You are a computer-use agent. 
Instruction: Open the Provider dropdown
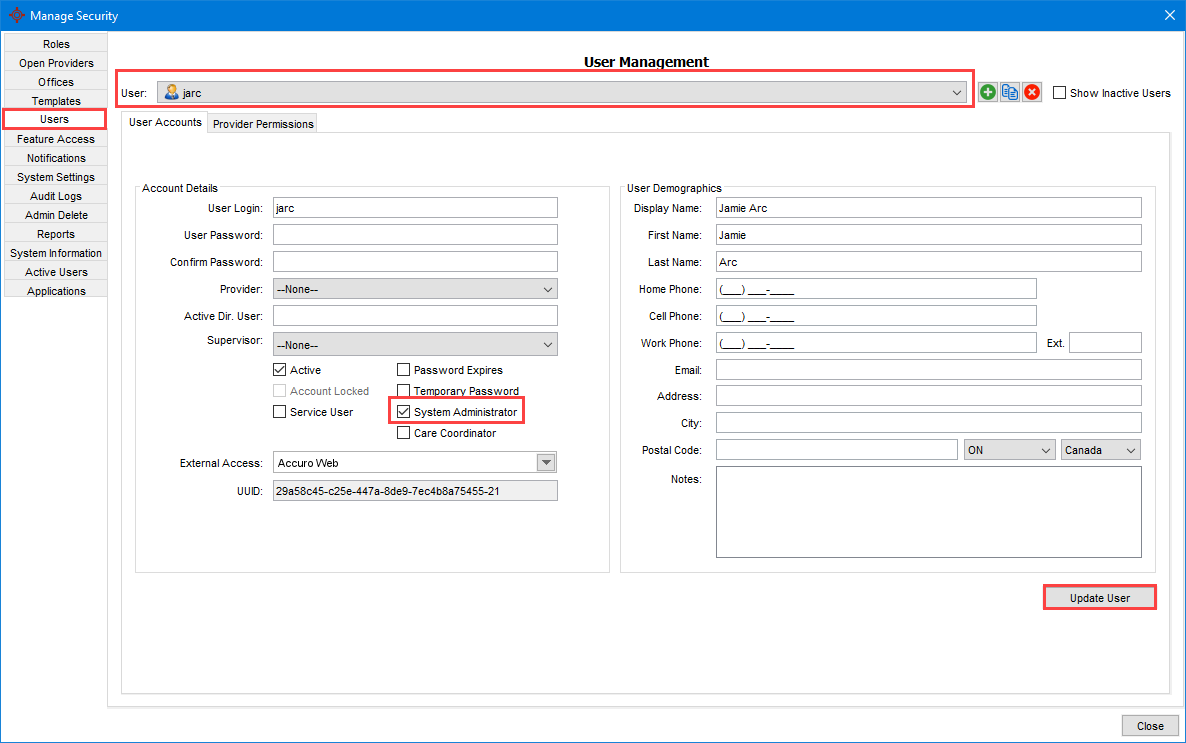pos(547,287)
